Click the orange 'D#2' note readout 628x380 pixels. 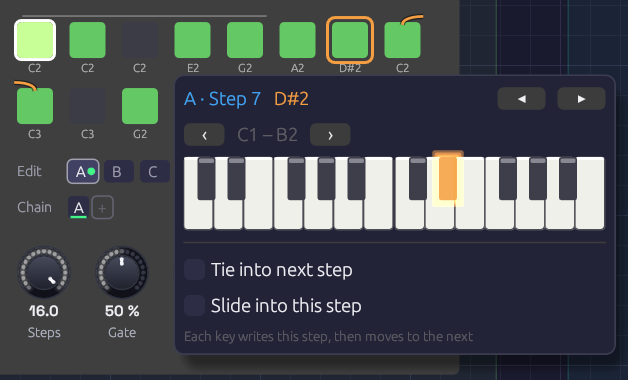tap(292, 99)
